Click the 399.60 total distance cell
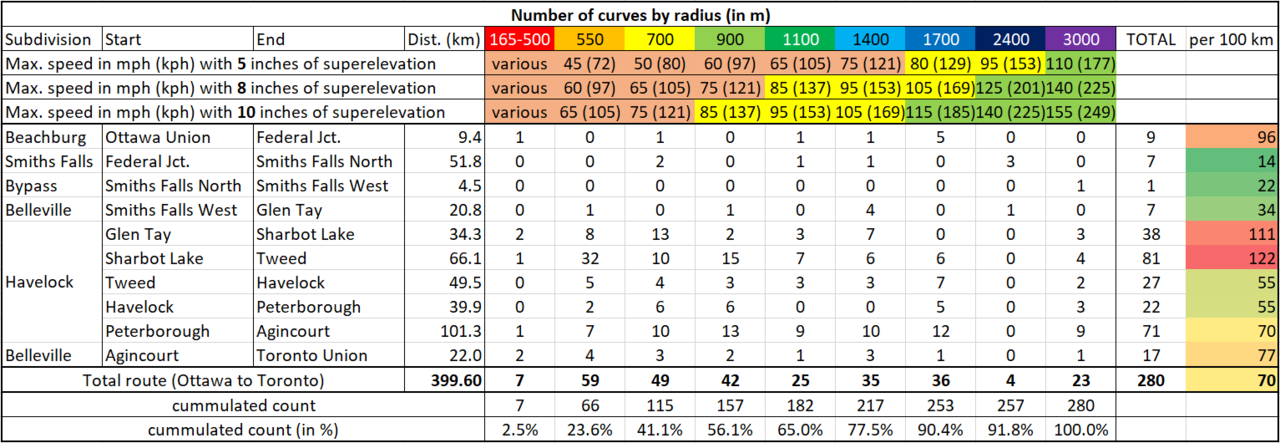This screenshot has height=443, width=1280. (x=444, y=380)
